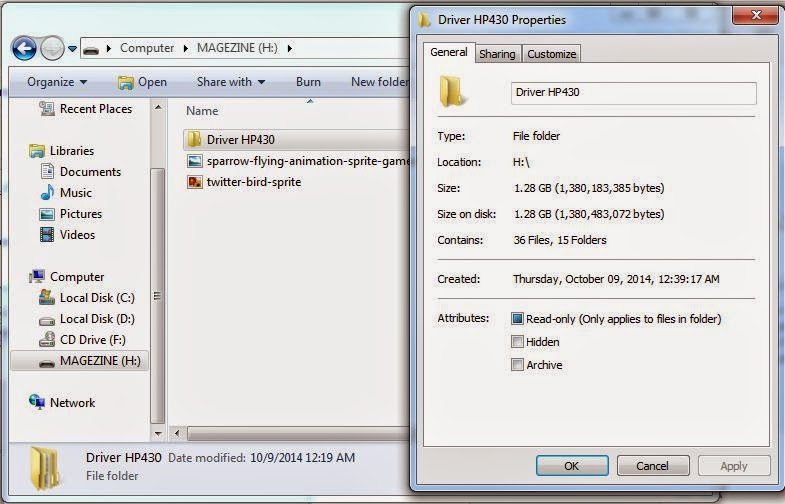
Task: Click the Local Disk (D:) drive icon
Action: click(x=47, y=320)
